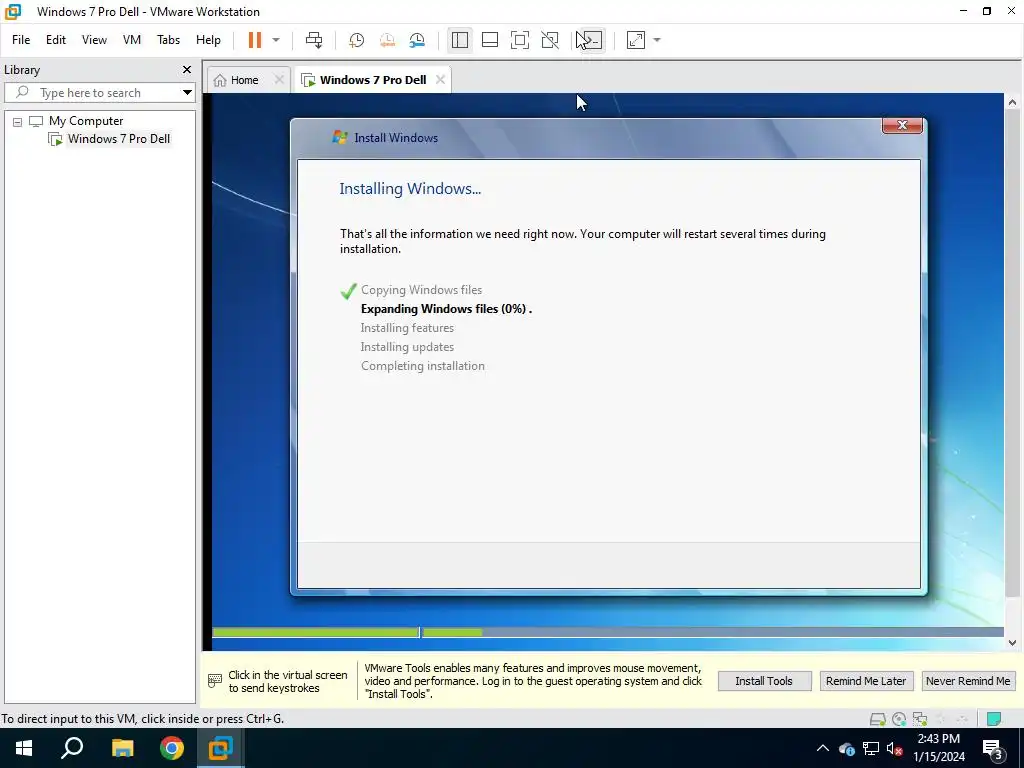
Task: Close the Home tab
Action: [279, 80]
